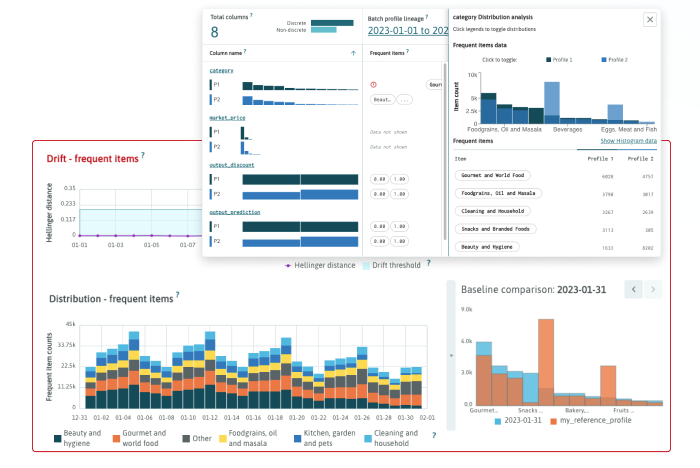Open the output_discount column link
Image resolution: width=700 pixels, height=468 pixels.
click(232, 165)
